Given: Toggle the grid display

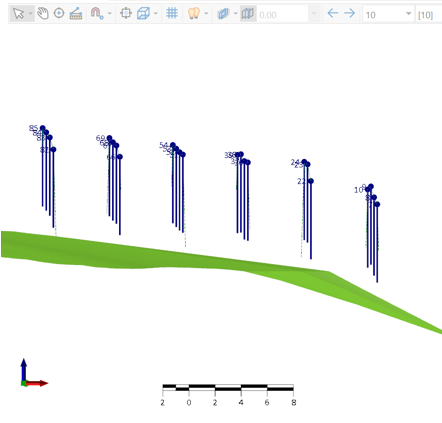Looking at the screenshot, I should pyautogui.click(x=172, y=13).
